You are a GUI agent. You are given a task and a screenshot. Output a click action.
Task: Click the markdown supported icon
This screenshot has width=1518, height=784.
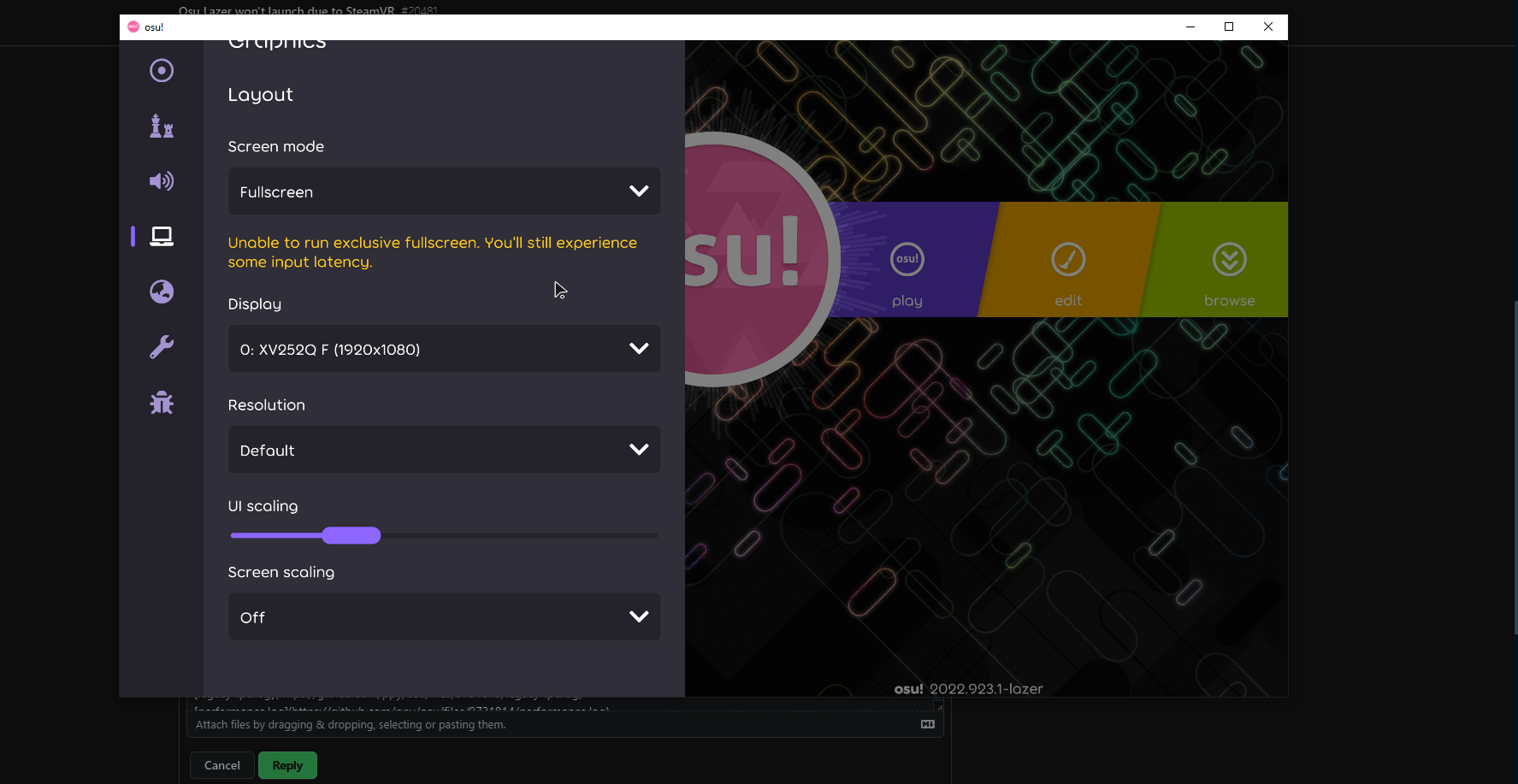(927, 722)
